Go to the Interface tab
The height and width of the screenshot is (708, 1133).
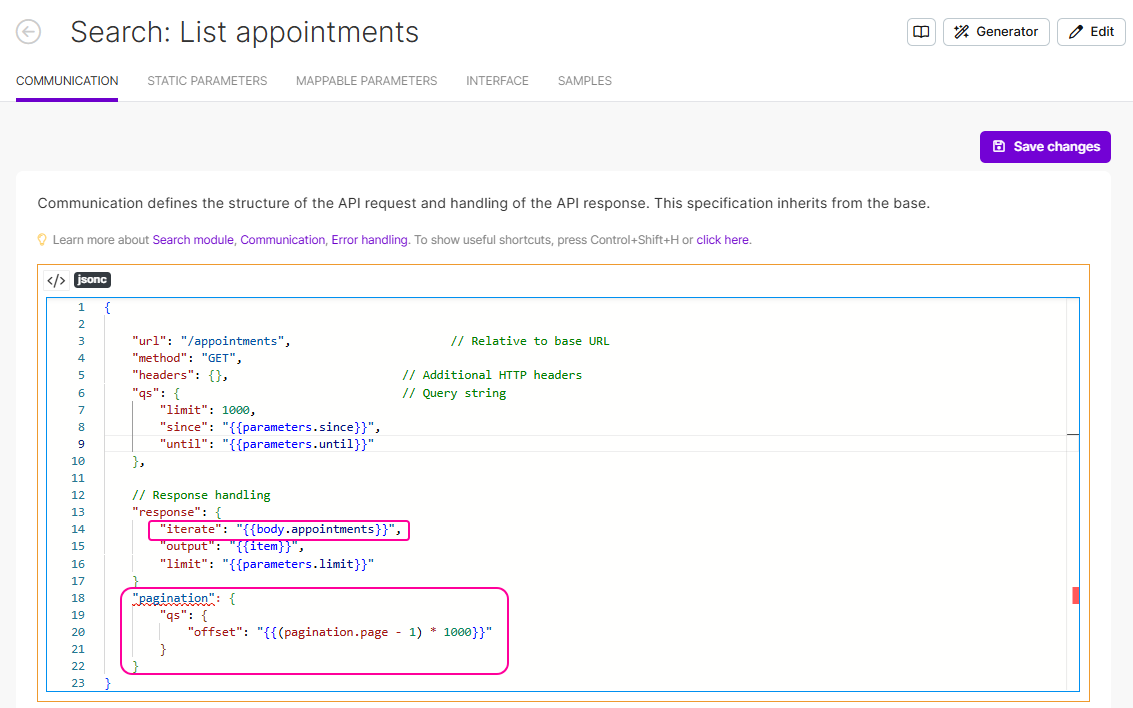pos(497,81)
